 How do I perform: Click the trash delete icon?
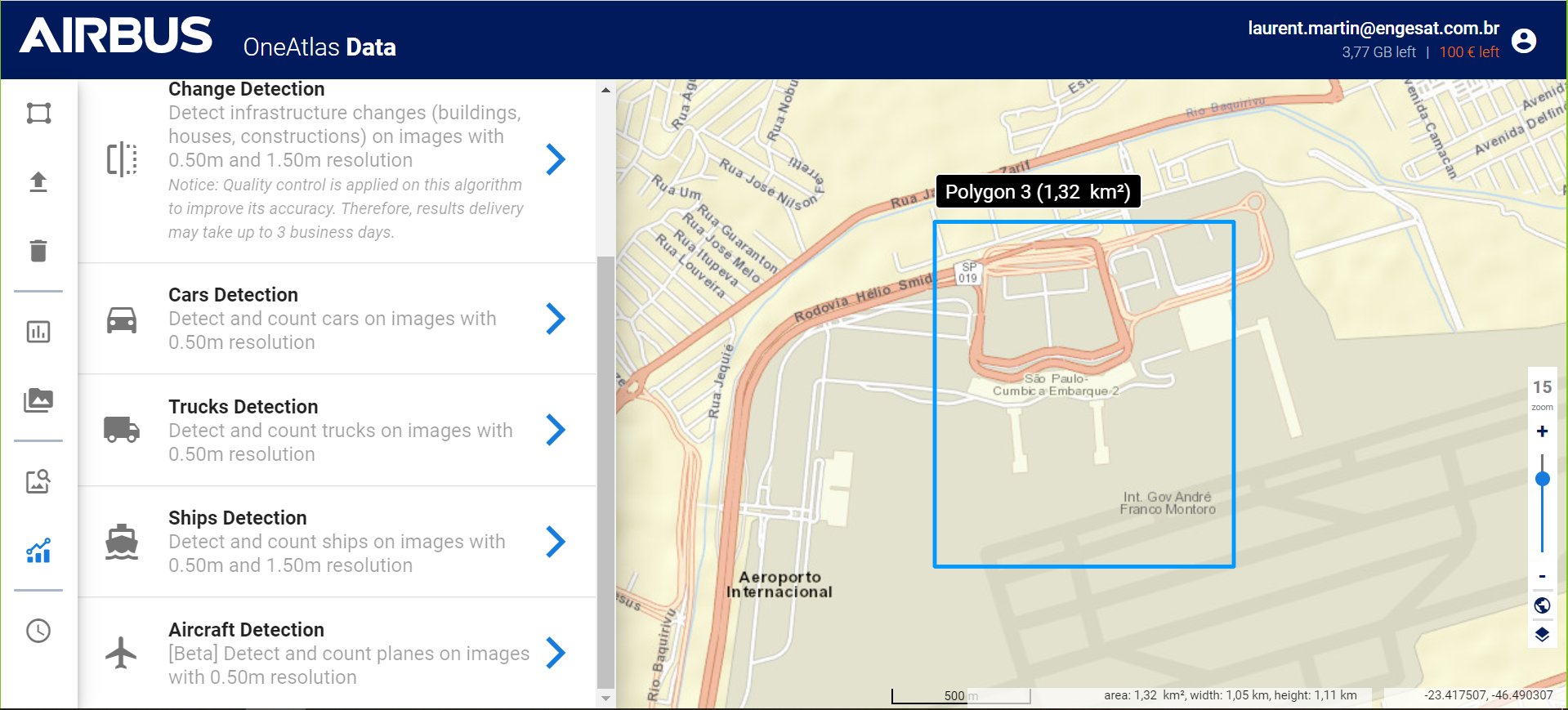point(38,250)
